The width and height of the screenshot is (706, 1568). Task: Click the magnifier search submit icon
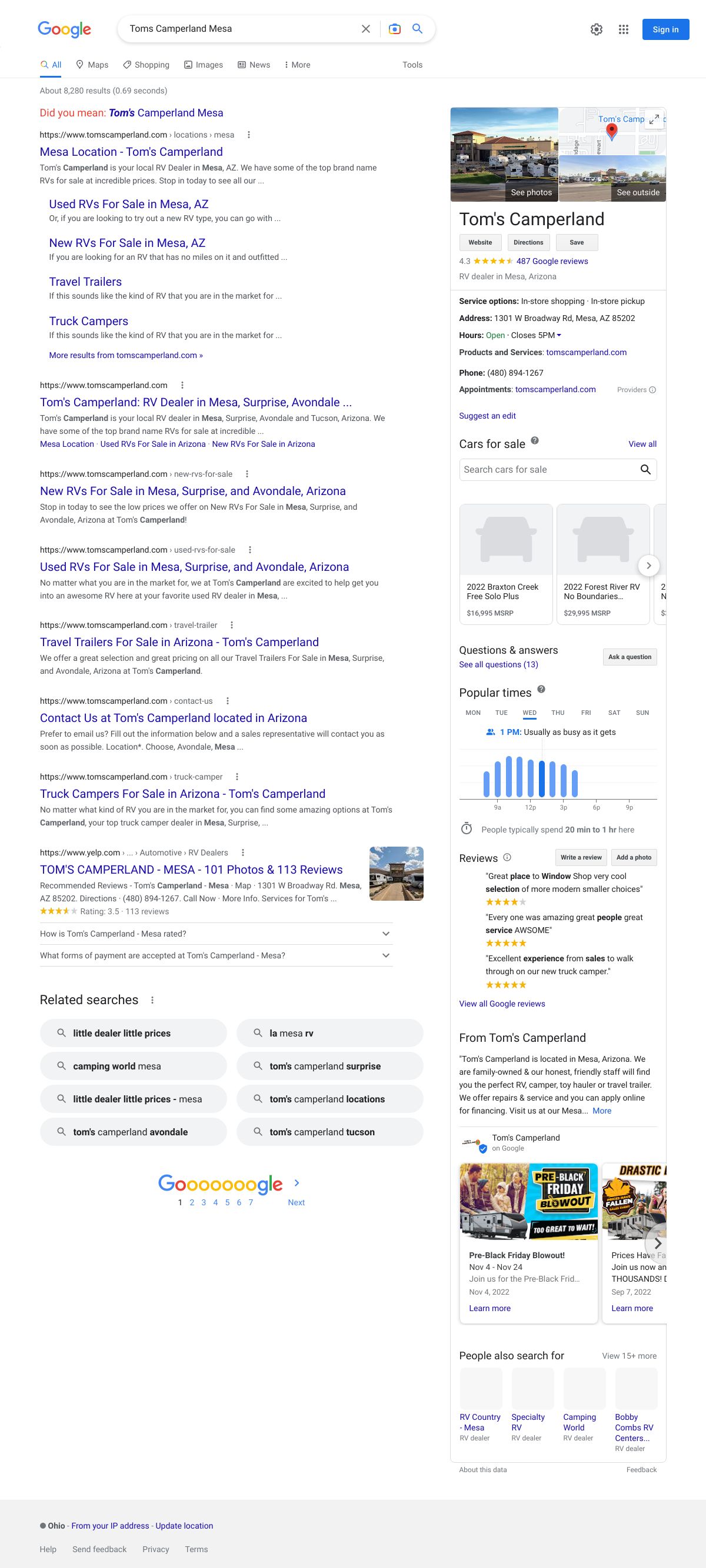tap(417, 29)
